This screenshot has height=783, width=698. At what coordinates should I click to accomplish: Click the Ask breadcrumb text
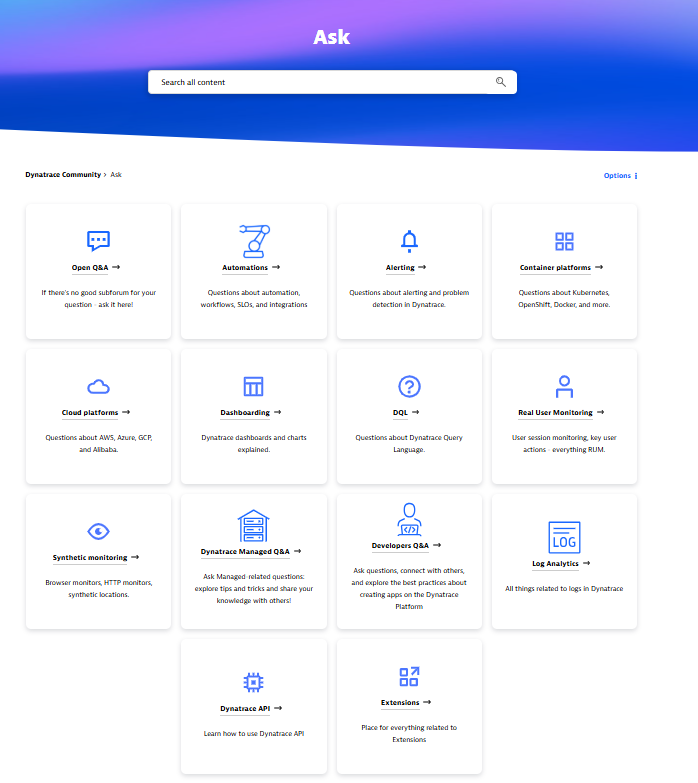[116, 174]
